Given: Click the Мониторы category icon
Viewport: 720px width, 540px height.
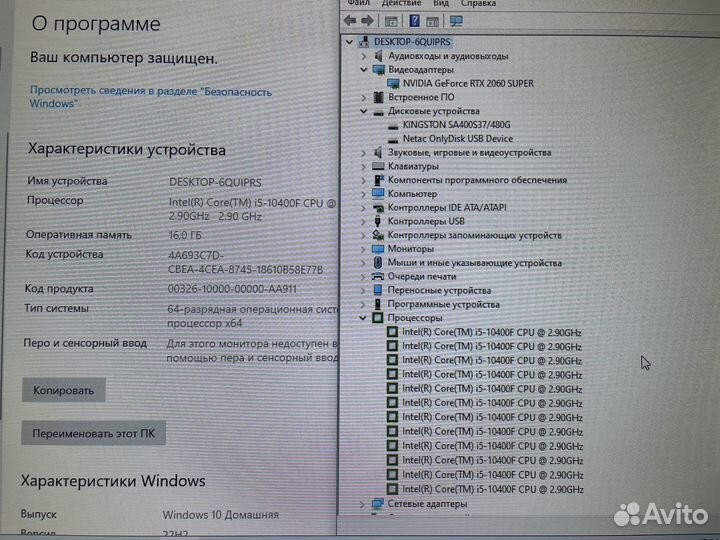Looking at the screenshot, I should 378,249.
